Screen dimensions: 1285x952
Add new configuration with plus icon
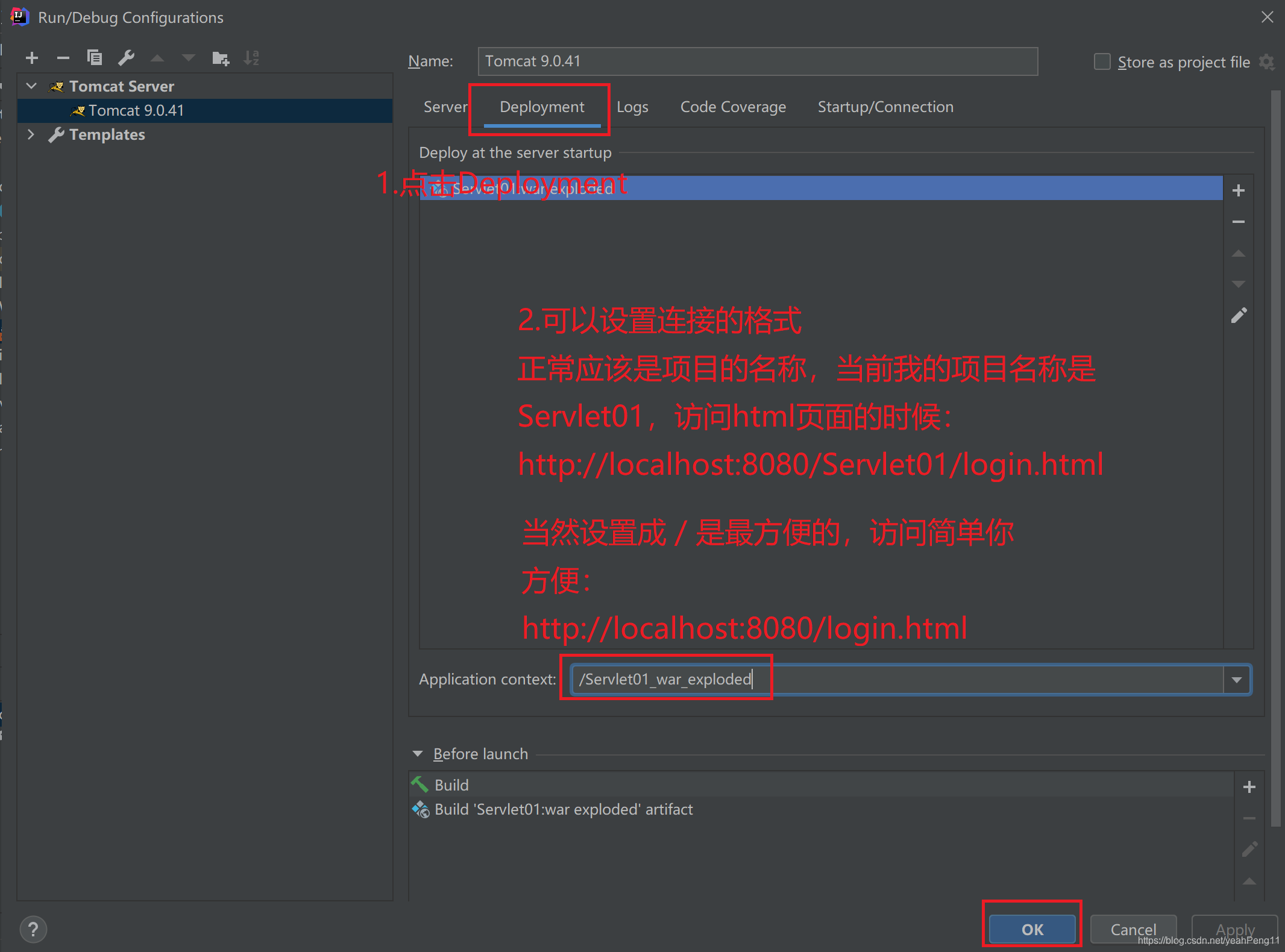tap(33, 58)
